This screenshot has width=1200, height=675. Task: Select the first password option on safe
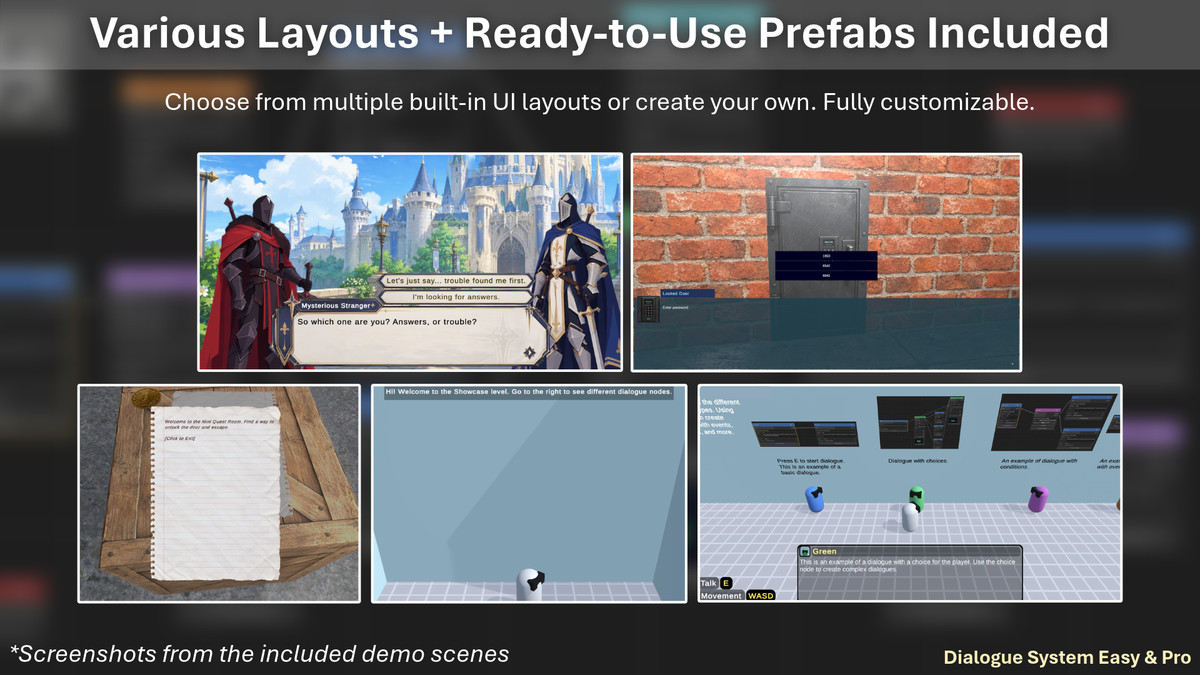826,256
